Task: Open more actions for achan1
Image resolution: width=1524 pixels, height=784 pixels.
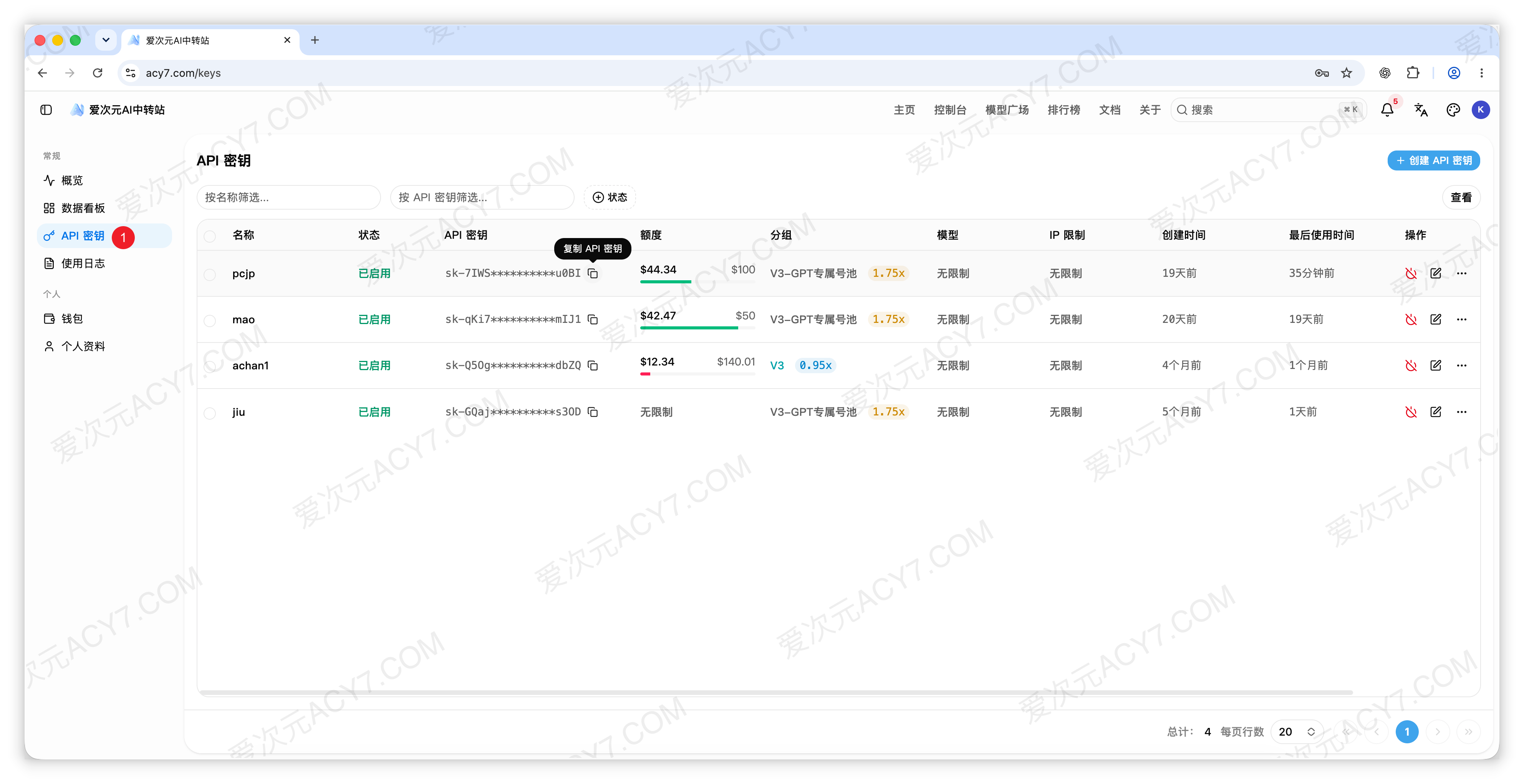Action: pos(1462,366)
